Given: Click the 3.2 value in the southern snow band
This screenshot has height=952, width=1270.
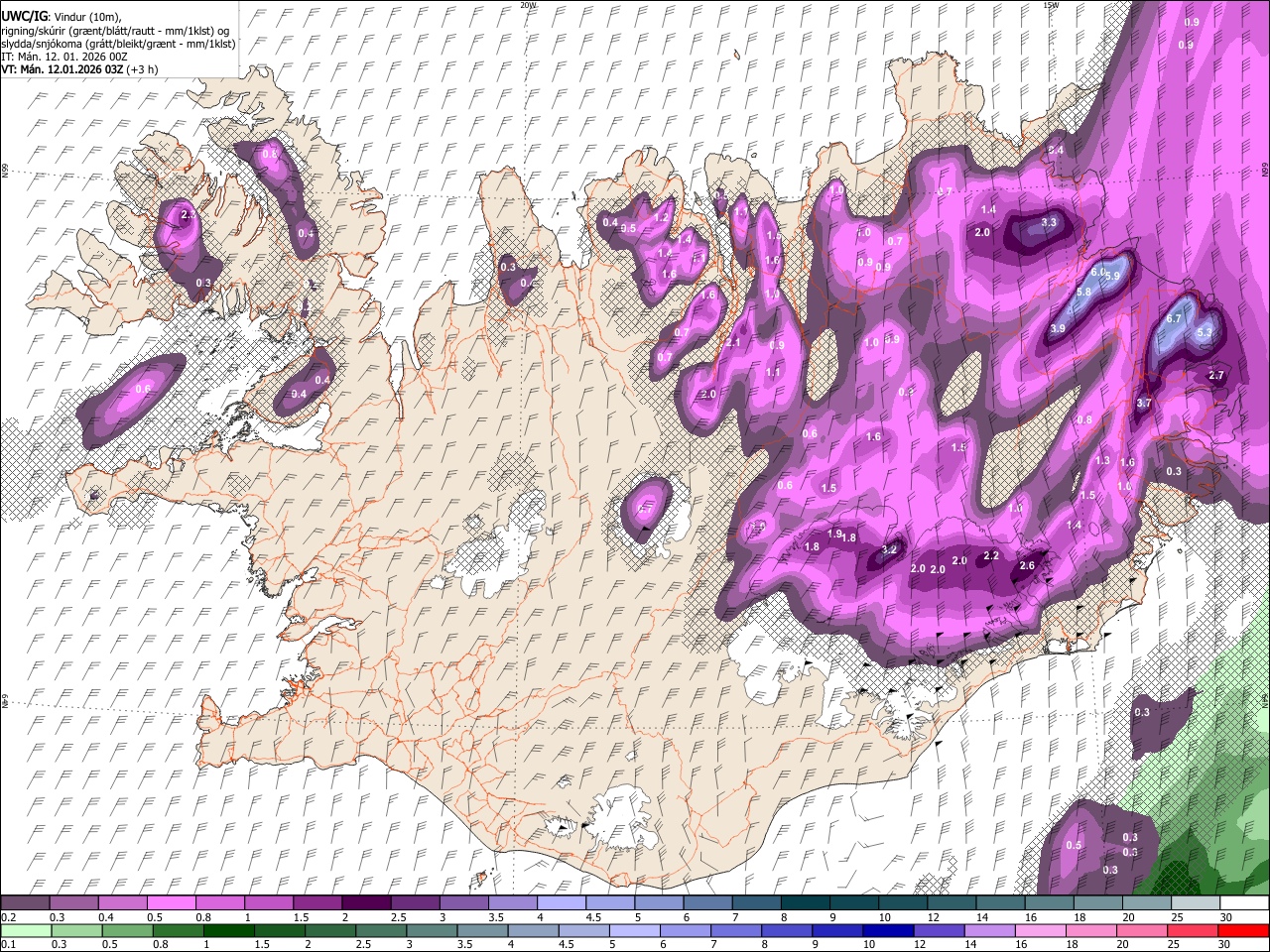Looking at the screenshot, I should pos(889,549).
